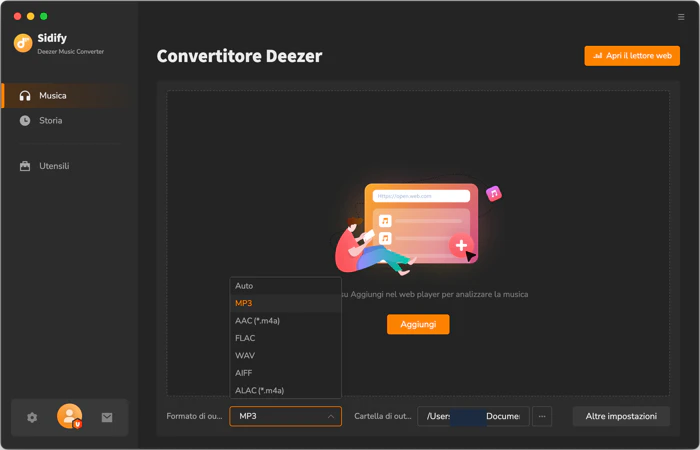Open the settings gear icon
This screenshot has width=700, height=450.
(32, 417)
